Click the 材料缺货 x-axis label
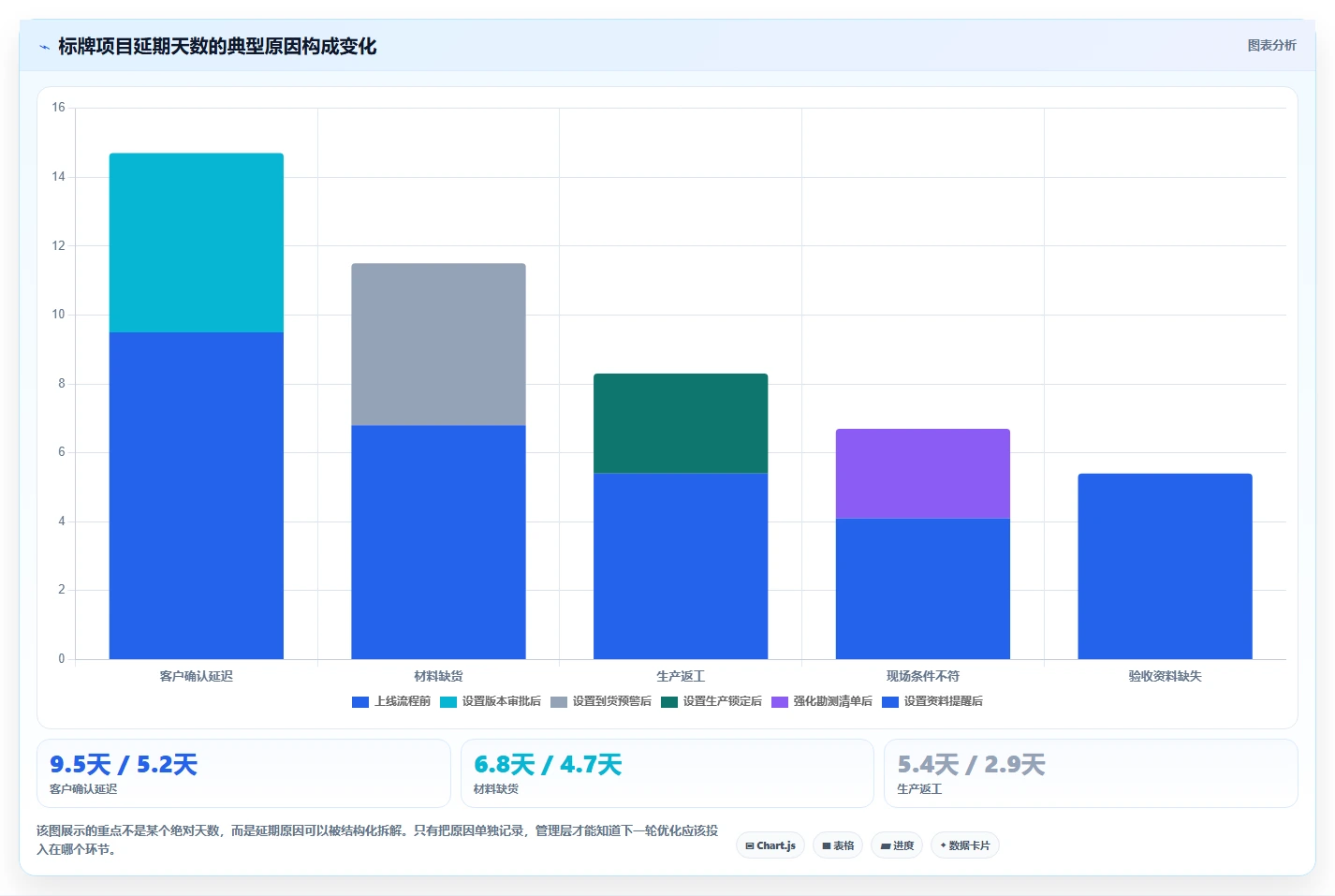This screenshot has height=896, width=1335. click(438, 676)
